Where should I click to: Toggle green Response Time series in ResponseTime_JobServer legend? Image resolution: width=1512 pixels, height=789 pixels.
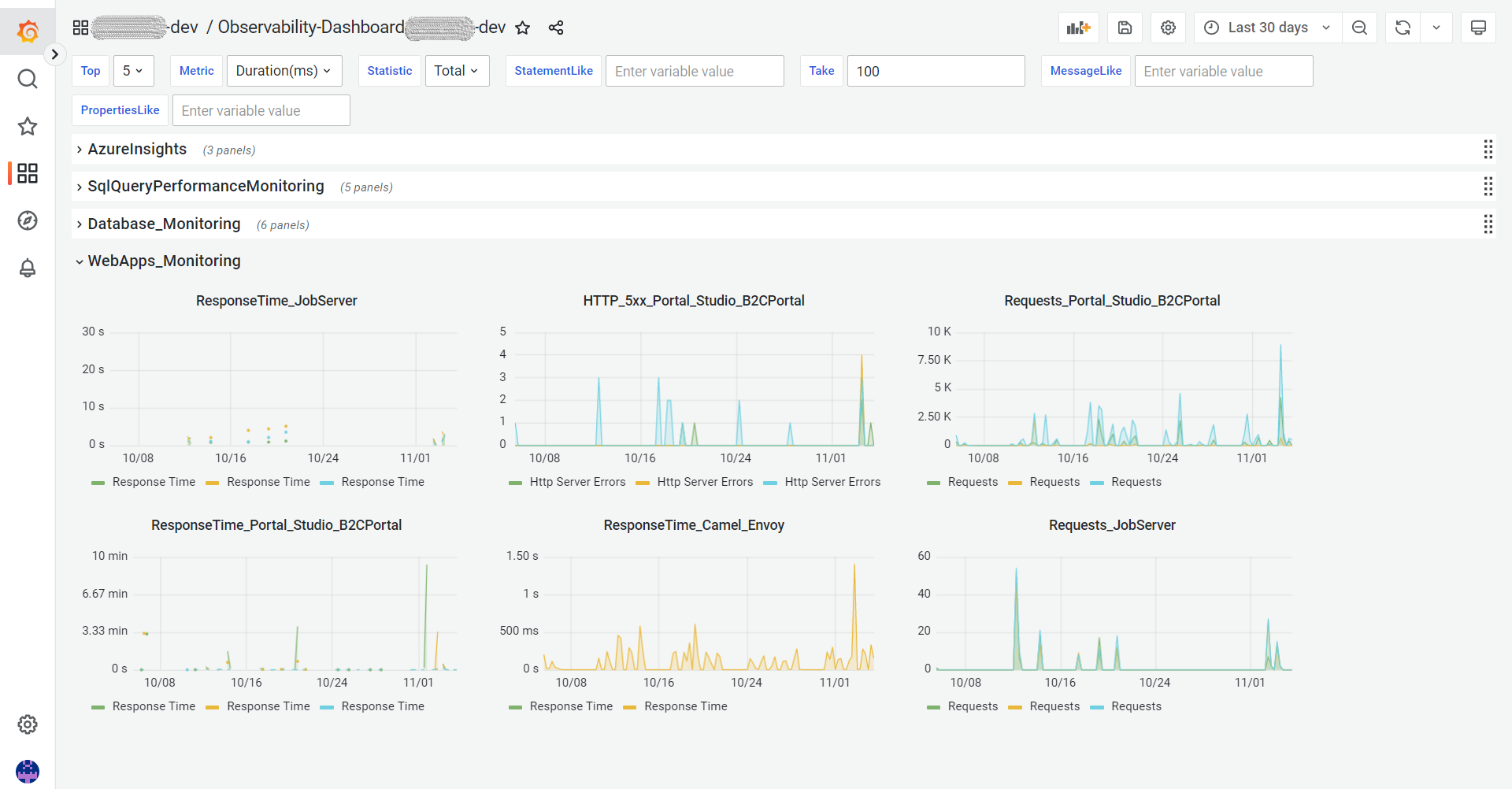point(154,482)
